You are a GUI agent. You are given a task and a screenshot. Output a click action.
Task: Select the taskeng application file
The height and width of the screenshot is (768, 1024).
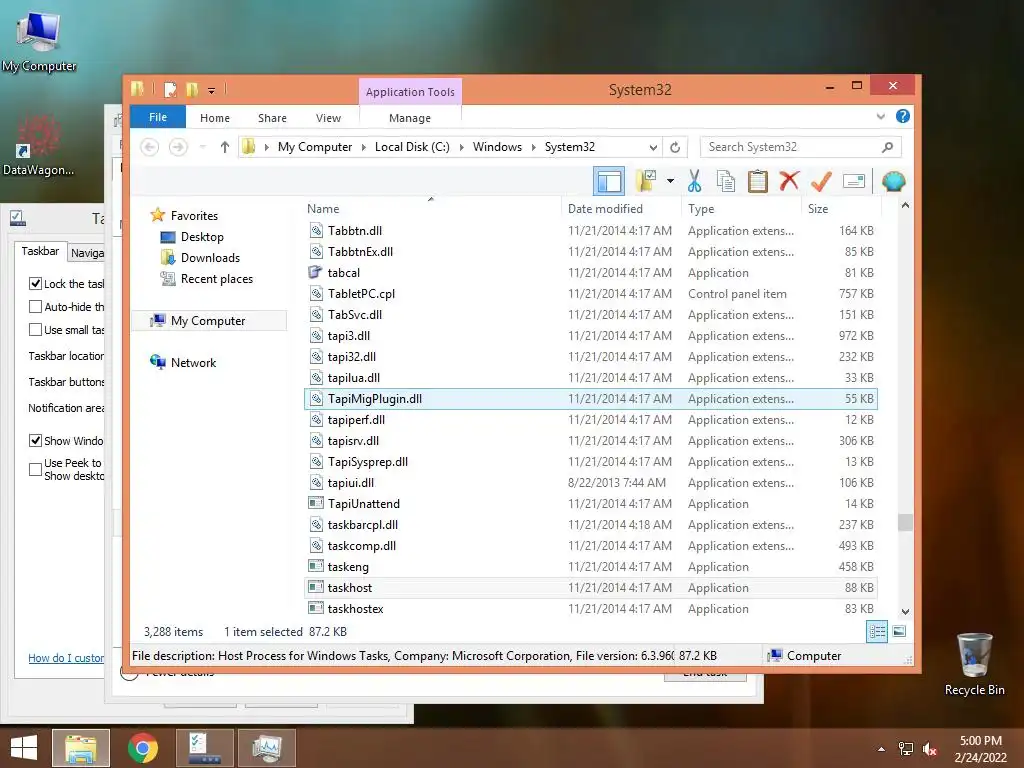coord(590,566)
